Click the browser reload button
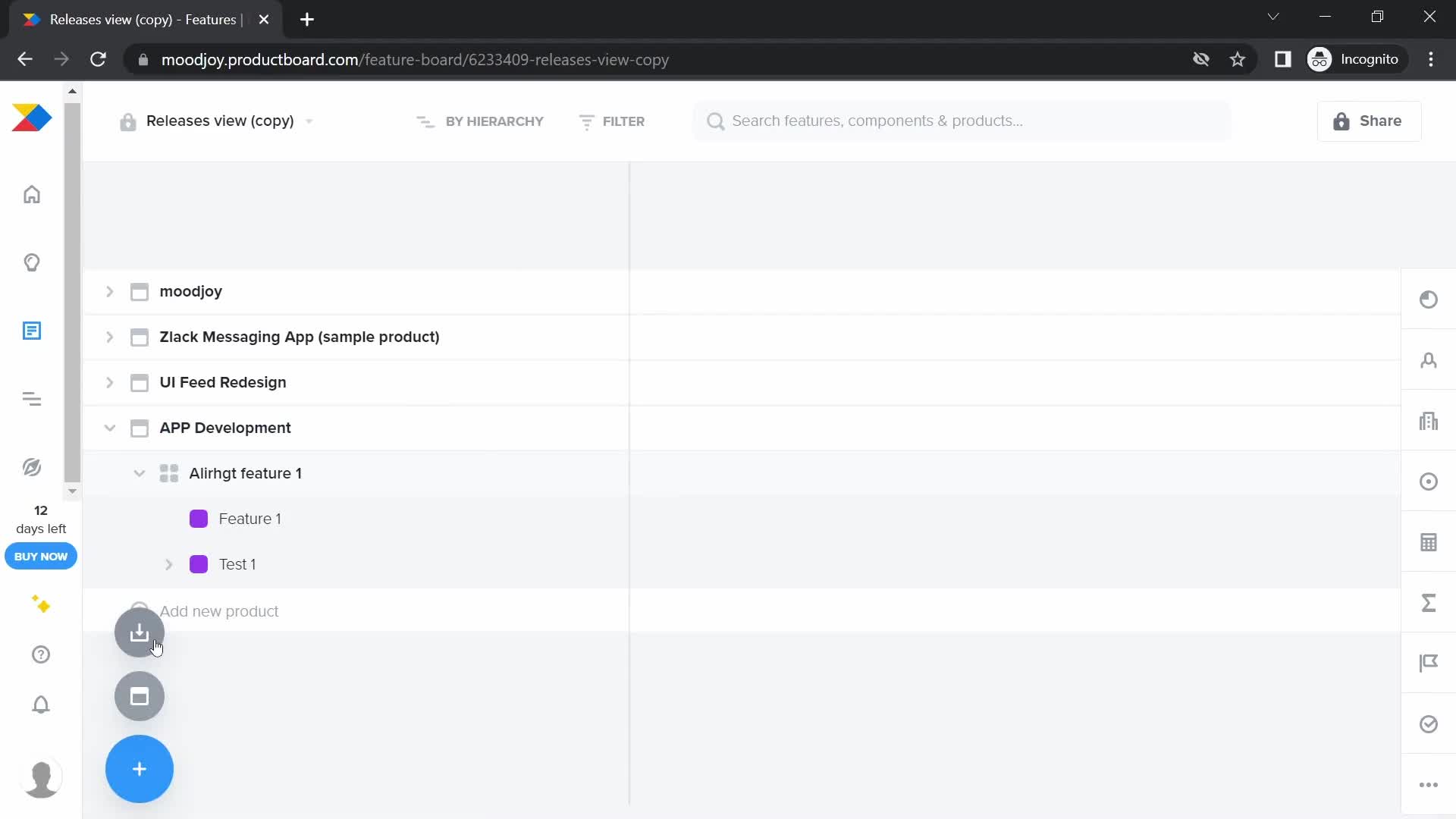This screenshot has width=1456, height=819. 98,59
